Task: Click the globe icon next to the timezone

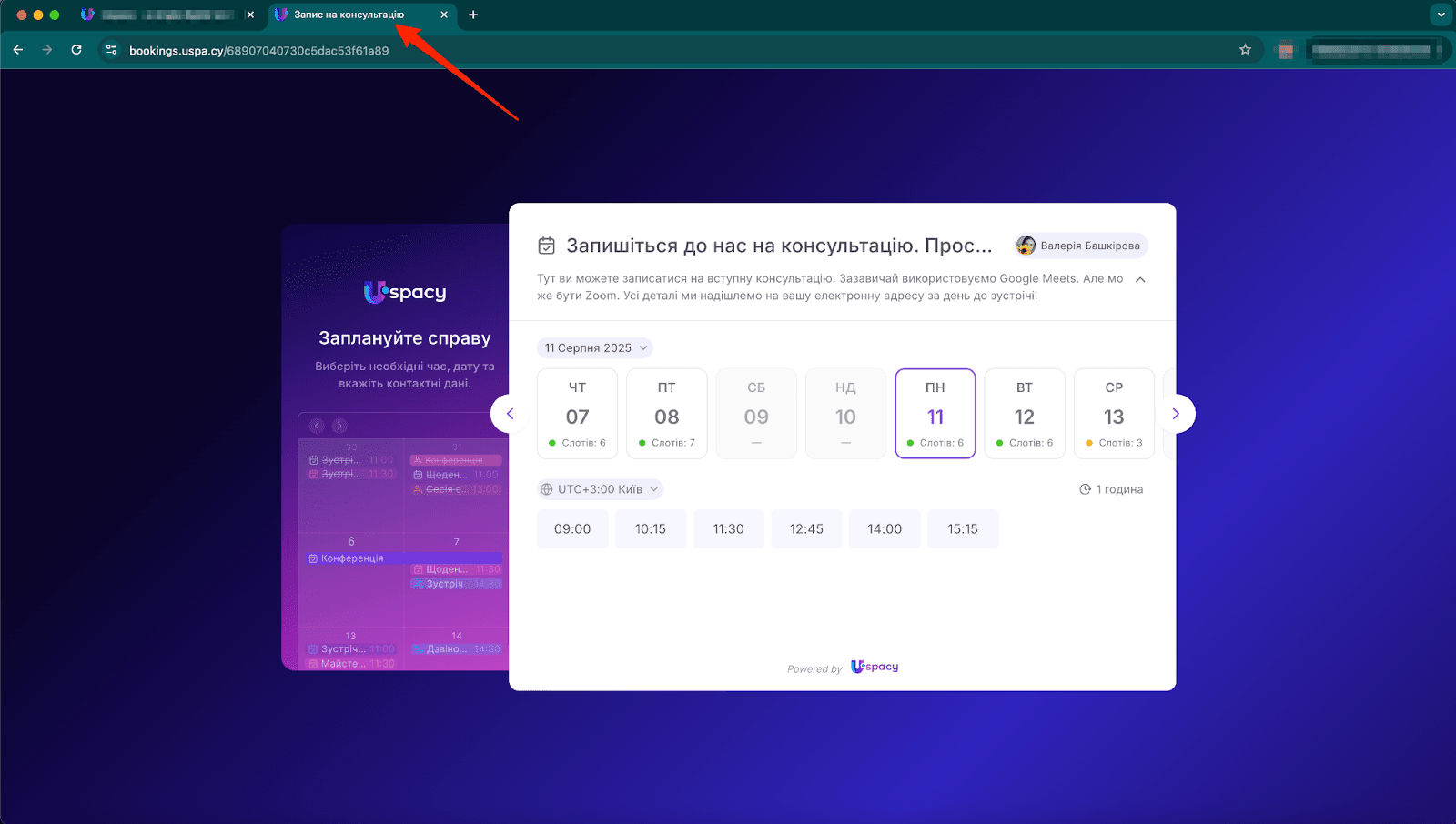Action: [549, 488]
